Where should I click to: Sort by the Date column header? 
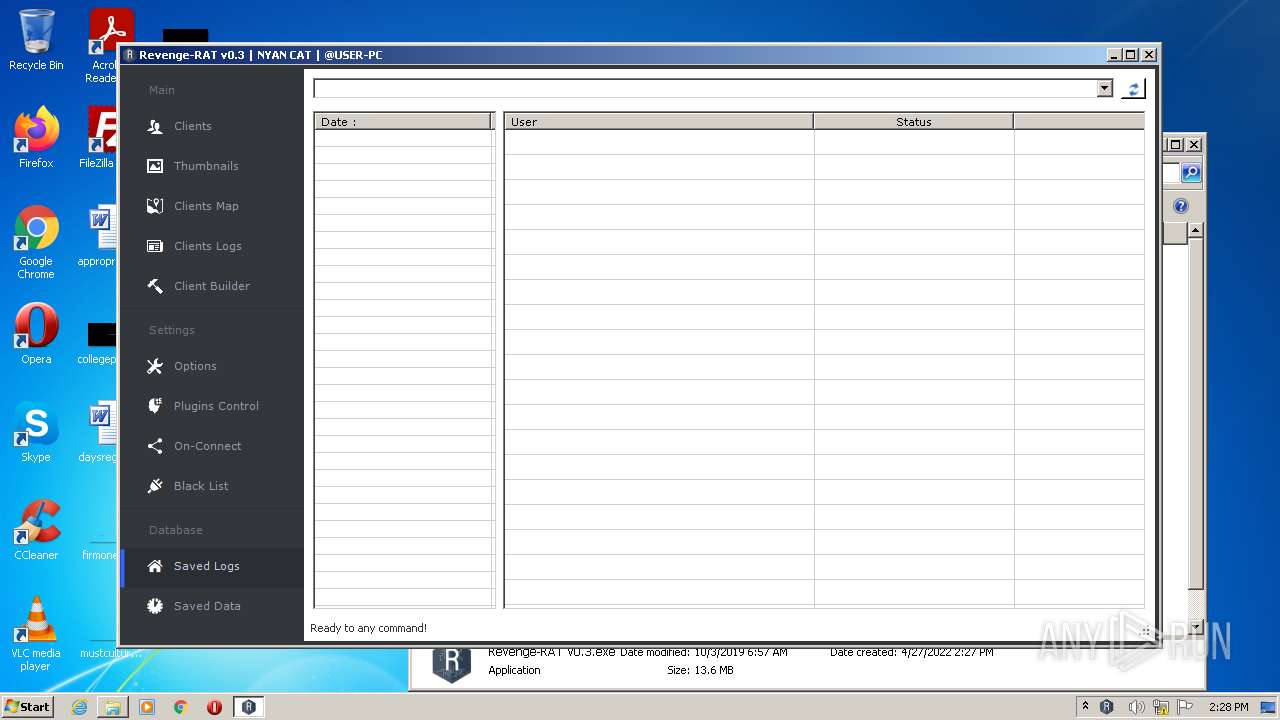click(x=402, y=121)
